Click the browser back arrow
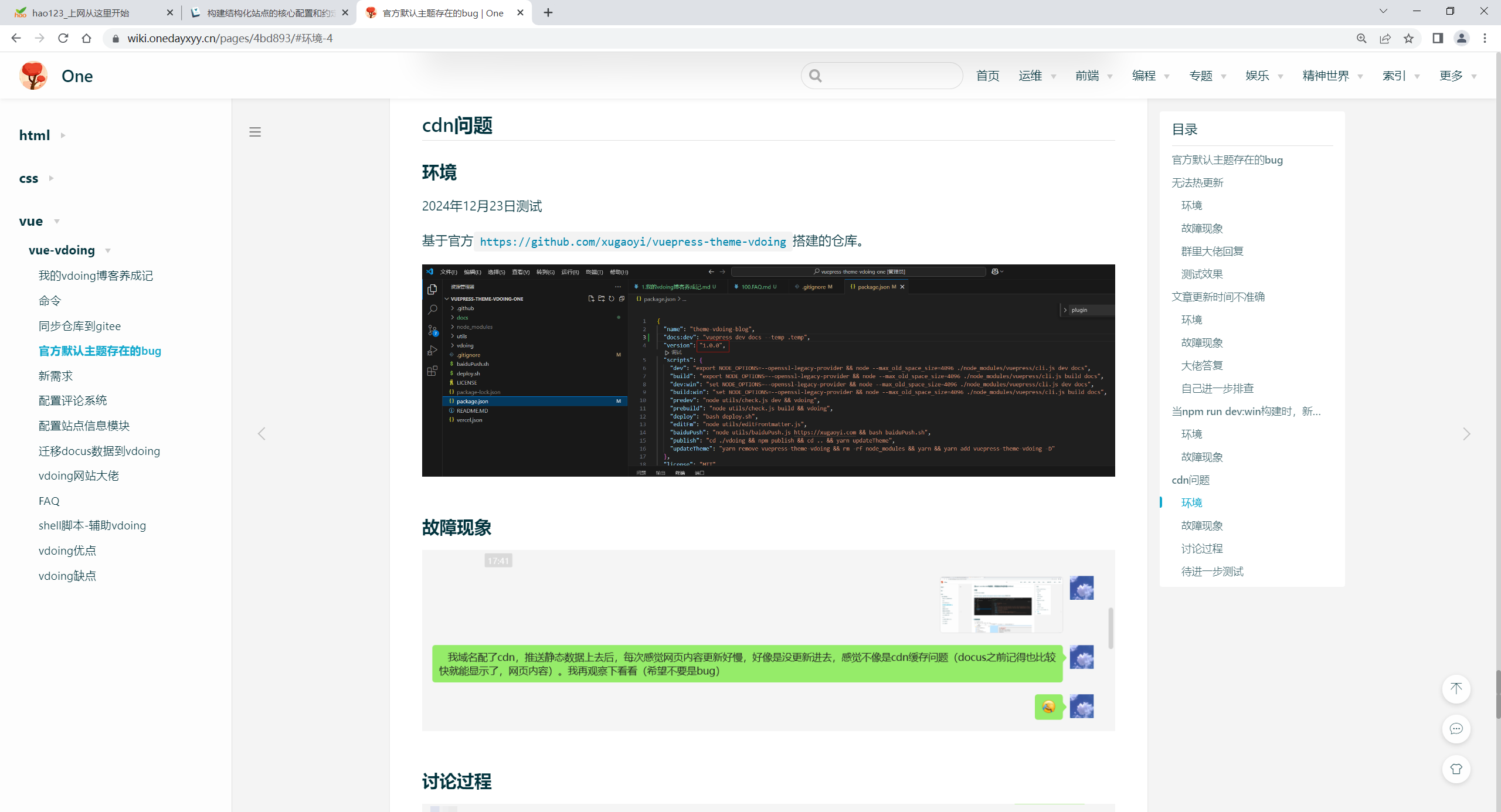 [x=16, y=38]
